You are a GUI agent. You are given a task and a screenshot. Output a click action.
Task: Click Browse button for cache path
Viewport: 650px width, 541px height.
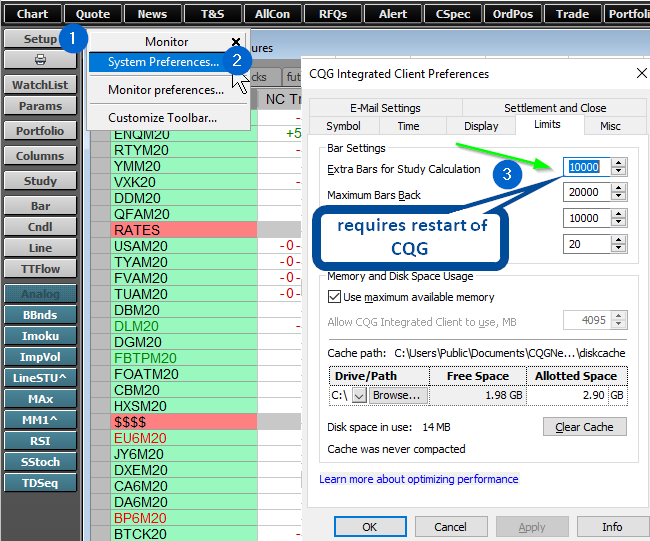click(x=397, y=395)
